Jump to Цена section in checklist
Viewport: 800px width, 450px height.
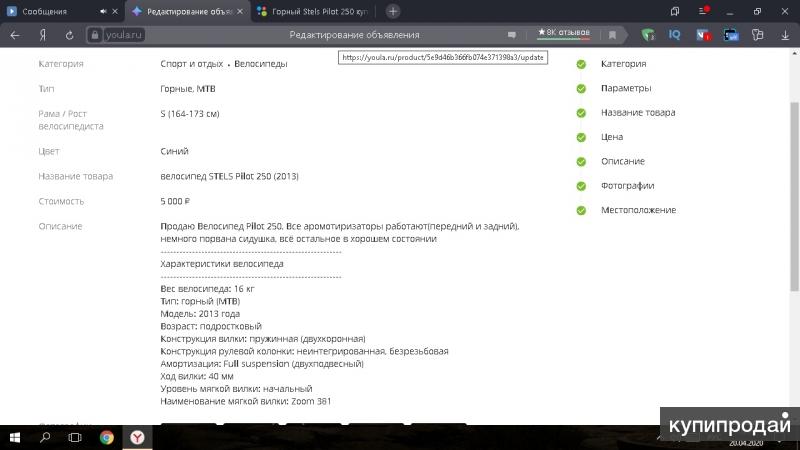612,137
